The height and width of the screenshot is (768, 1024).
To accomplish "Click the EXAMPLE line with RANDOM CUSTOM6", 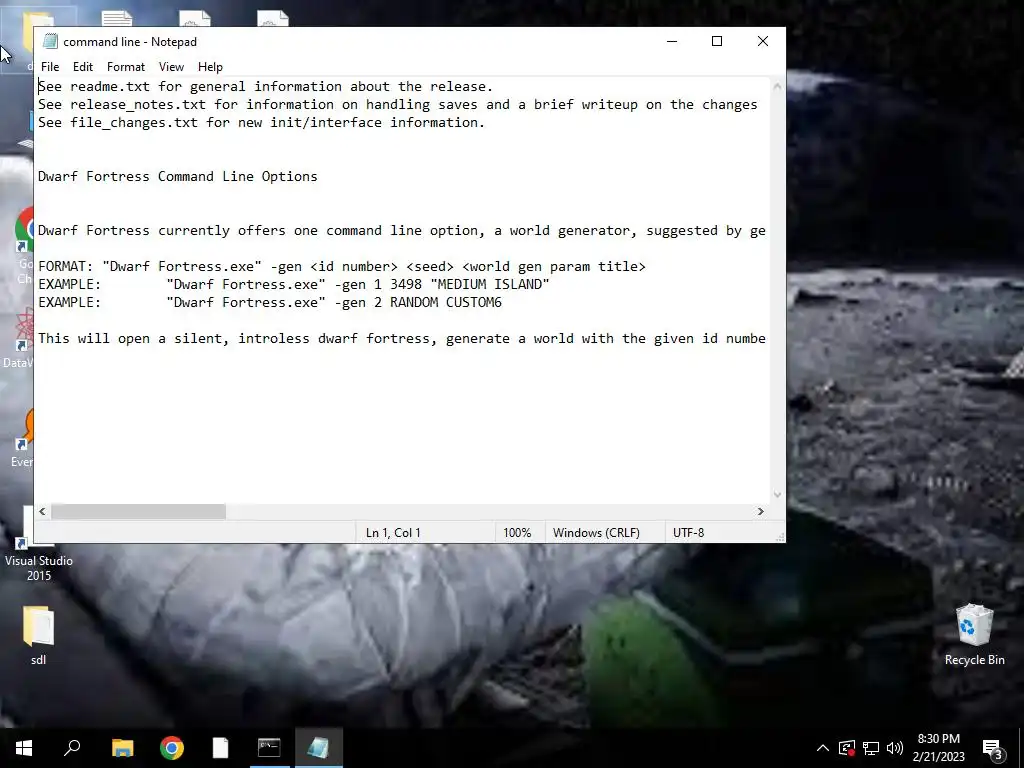I will coord(270,302).
